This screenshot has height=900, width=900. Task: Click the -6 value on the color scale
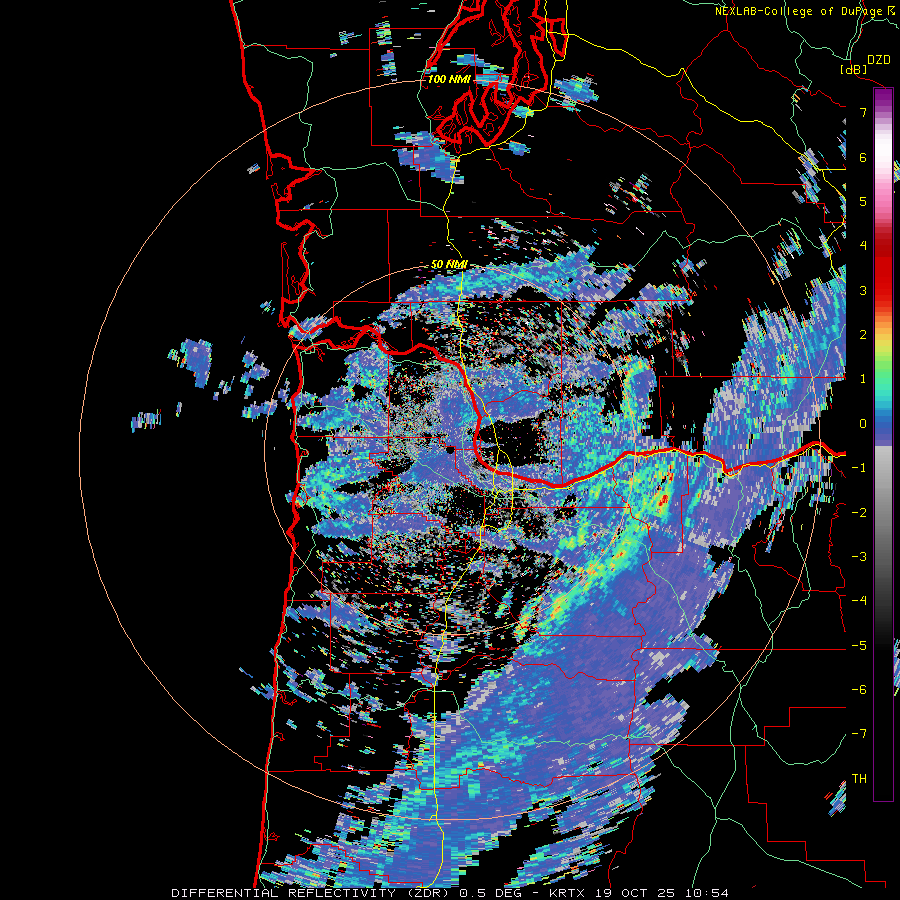pyautogui.click(x=859, y=690)
